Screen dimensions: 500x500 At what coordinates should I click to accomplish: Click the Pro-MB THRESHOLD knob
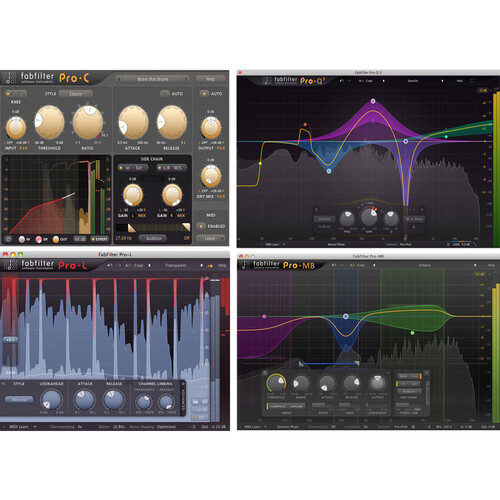[276, 383]
